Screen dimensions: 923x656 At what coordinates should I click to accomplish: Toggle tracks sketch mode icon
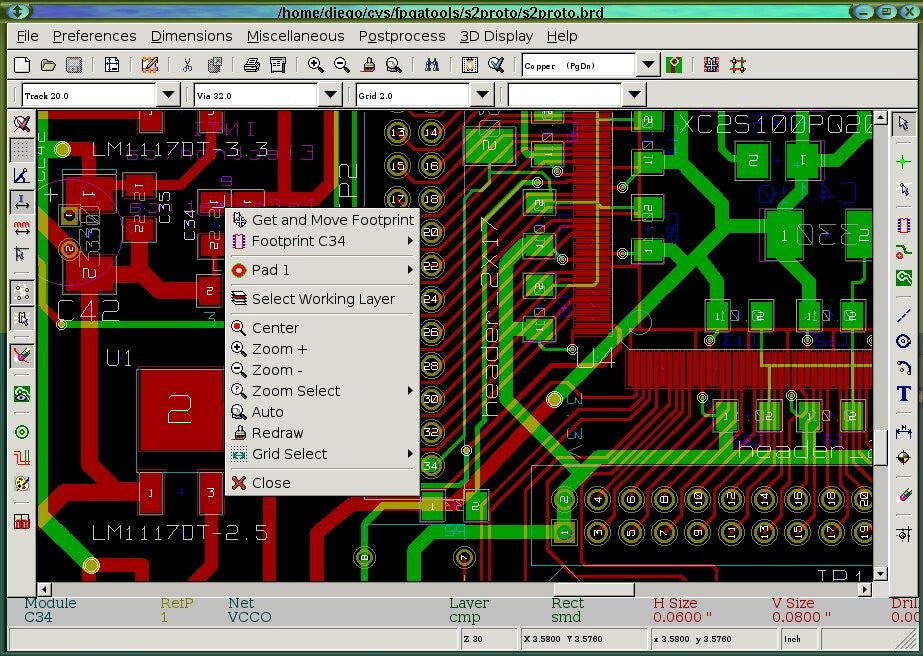point(22,458)
